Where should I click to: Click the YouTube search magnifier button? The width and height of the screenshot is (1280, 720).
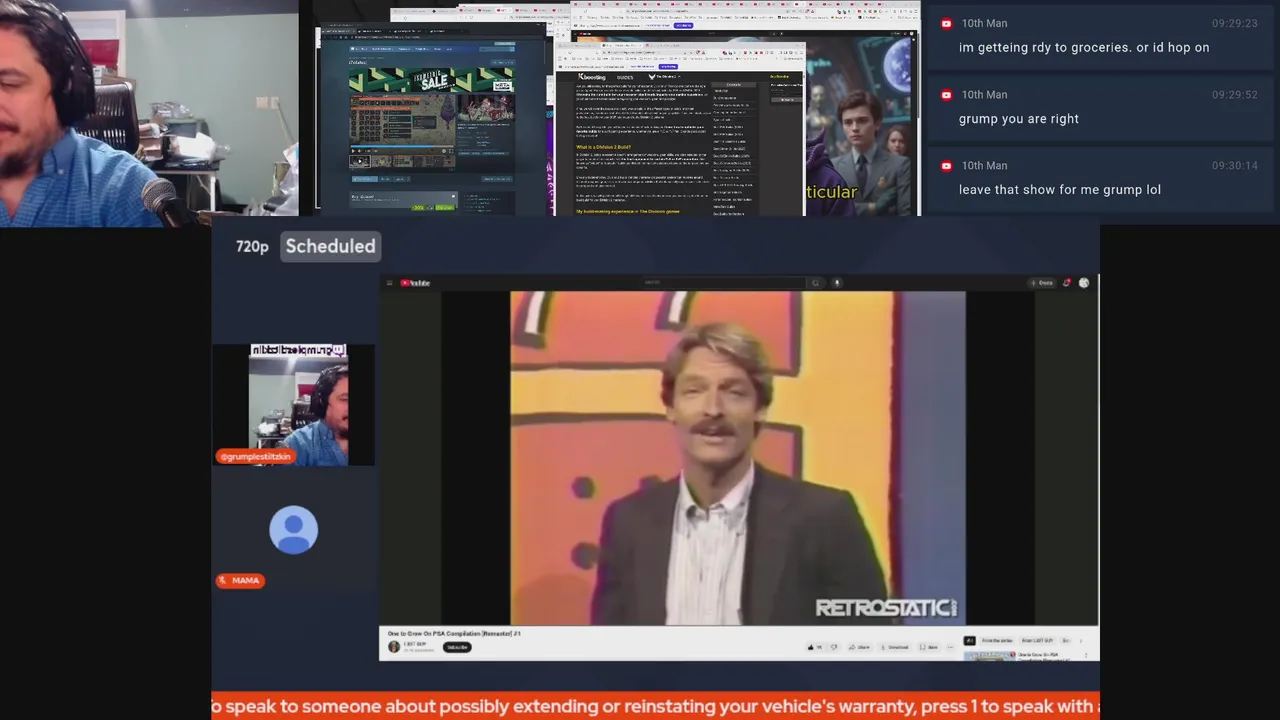pos(815,283)
